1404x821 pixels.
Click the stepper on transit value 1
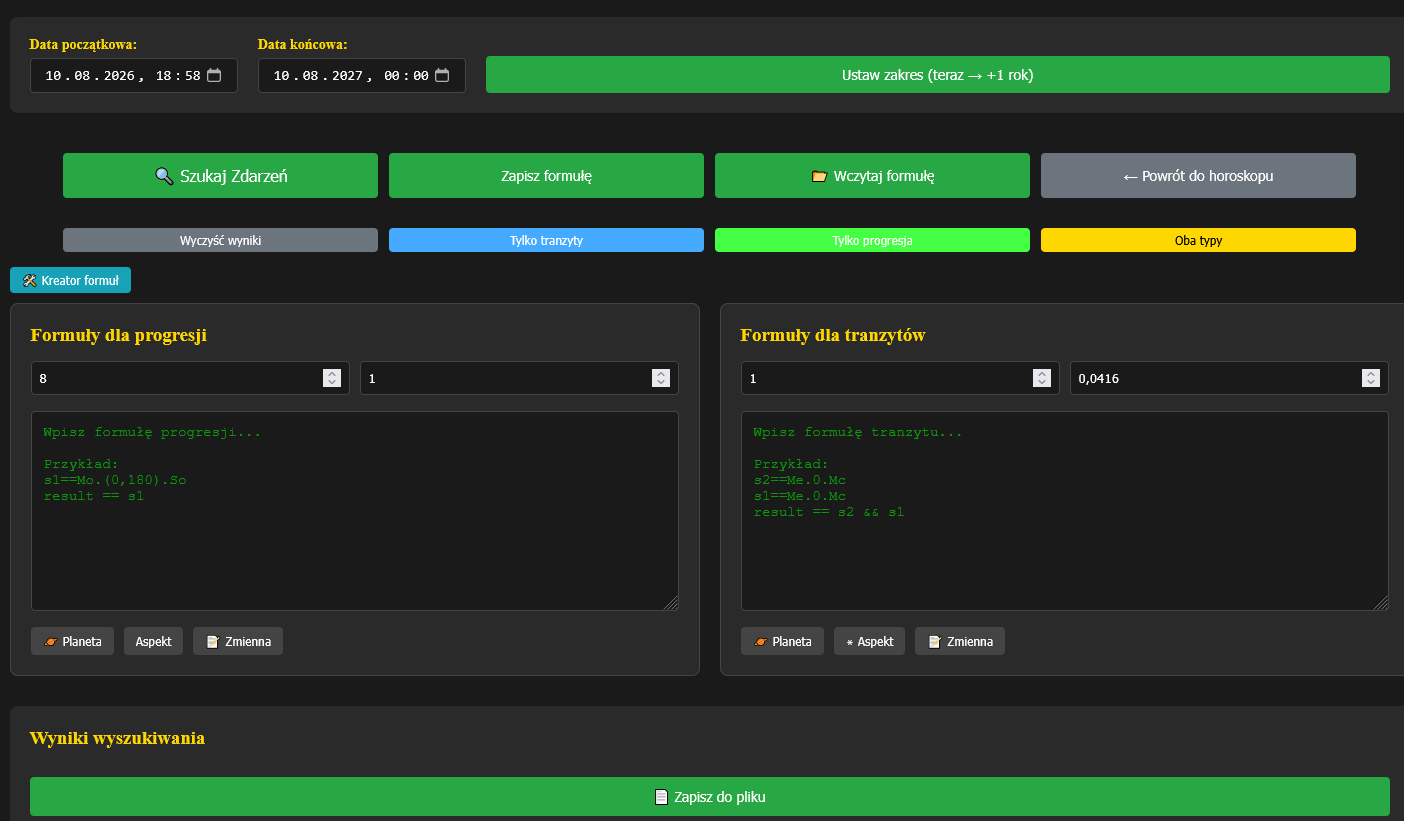tap(1042, 378)
